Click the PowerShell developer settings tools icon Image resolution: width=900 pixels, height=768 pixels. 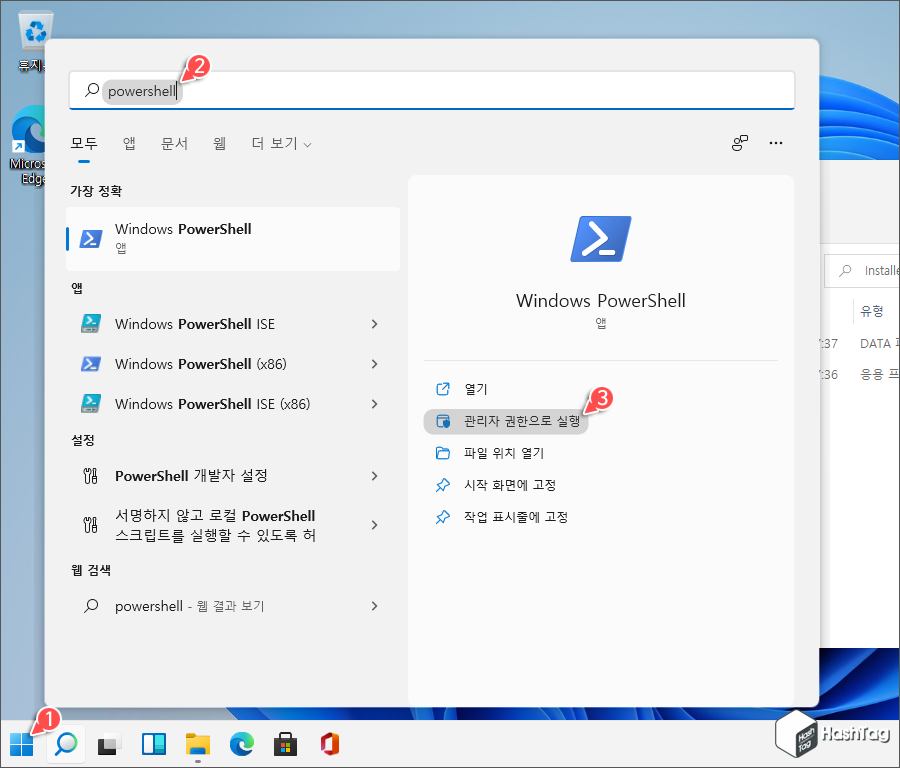[x=91, y=476]
